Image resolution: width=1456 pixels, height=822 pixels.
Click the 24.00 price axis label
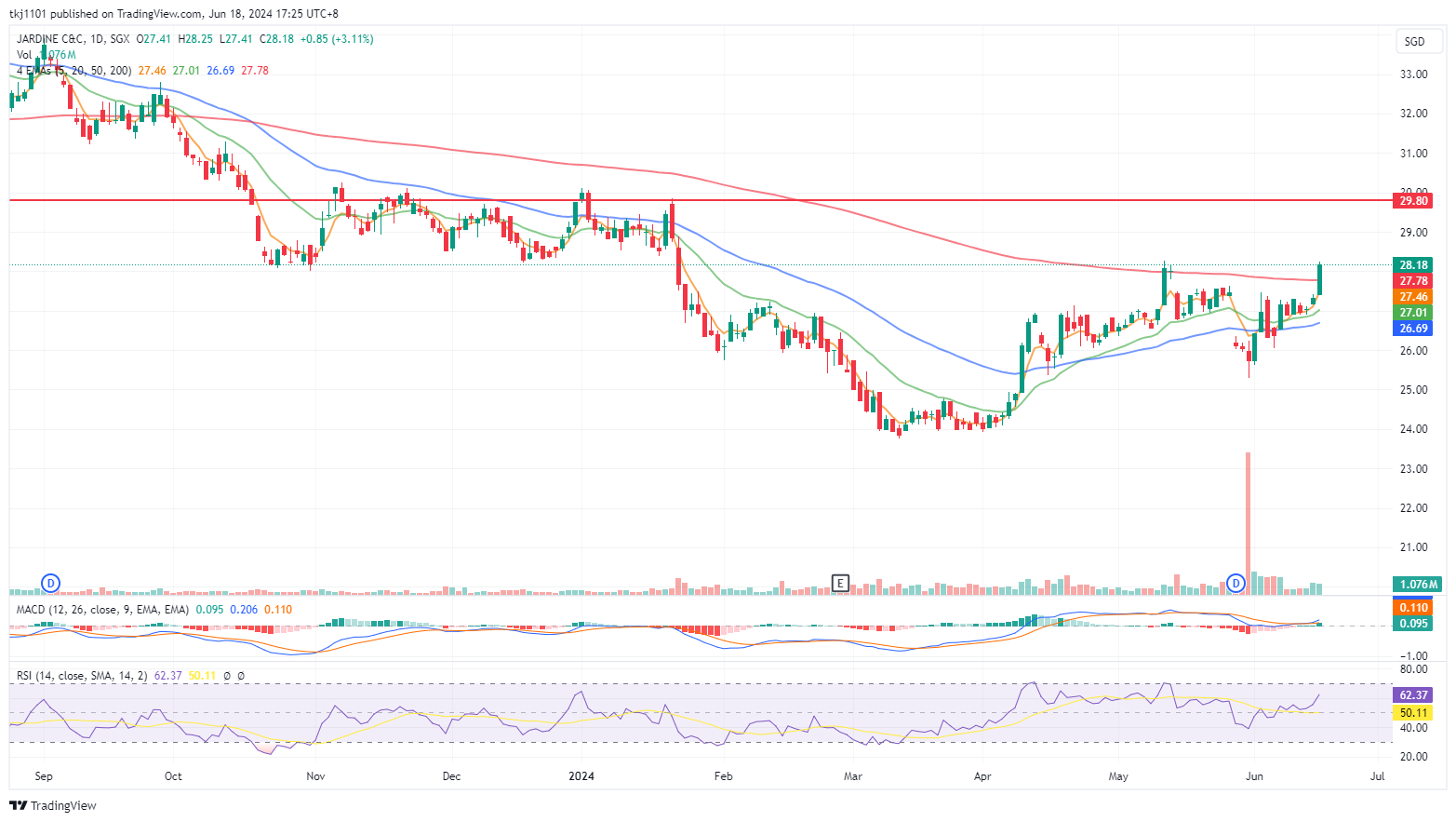[x=1413, y=429]
